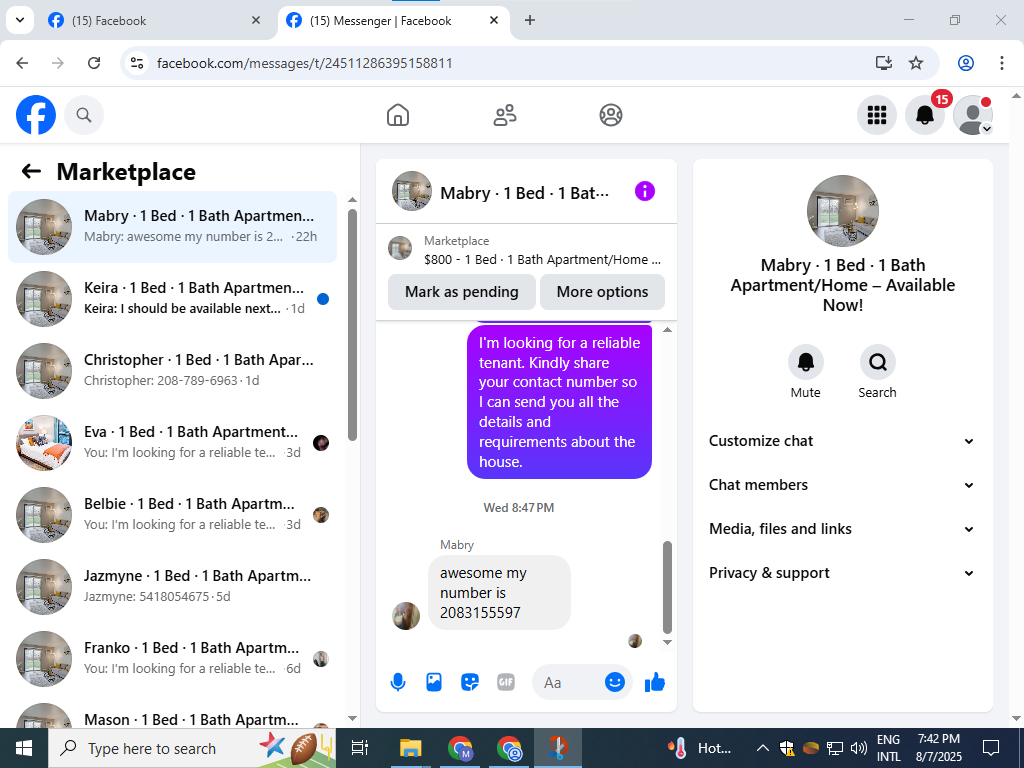The width and height of the screenshot is (1024, 768).
Task: Click the conversation list scrollbar thumb
Action: click(353, 325)
